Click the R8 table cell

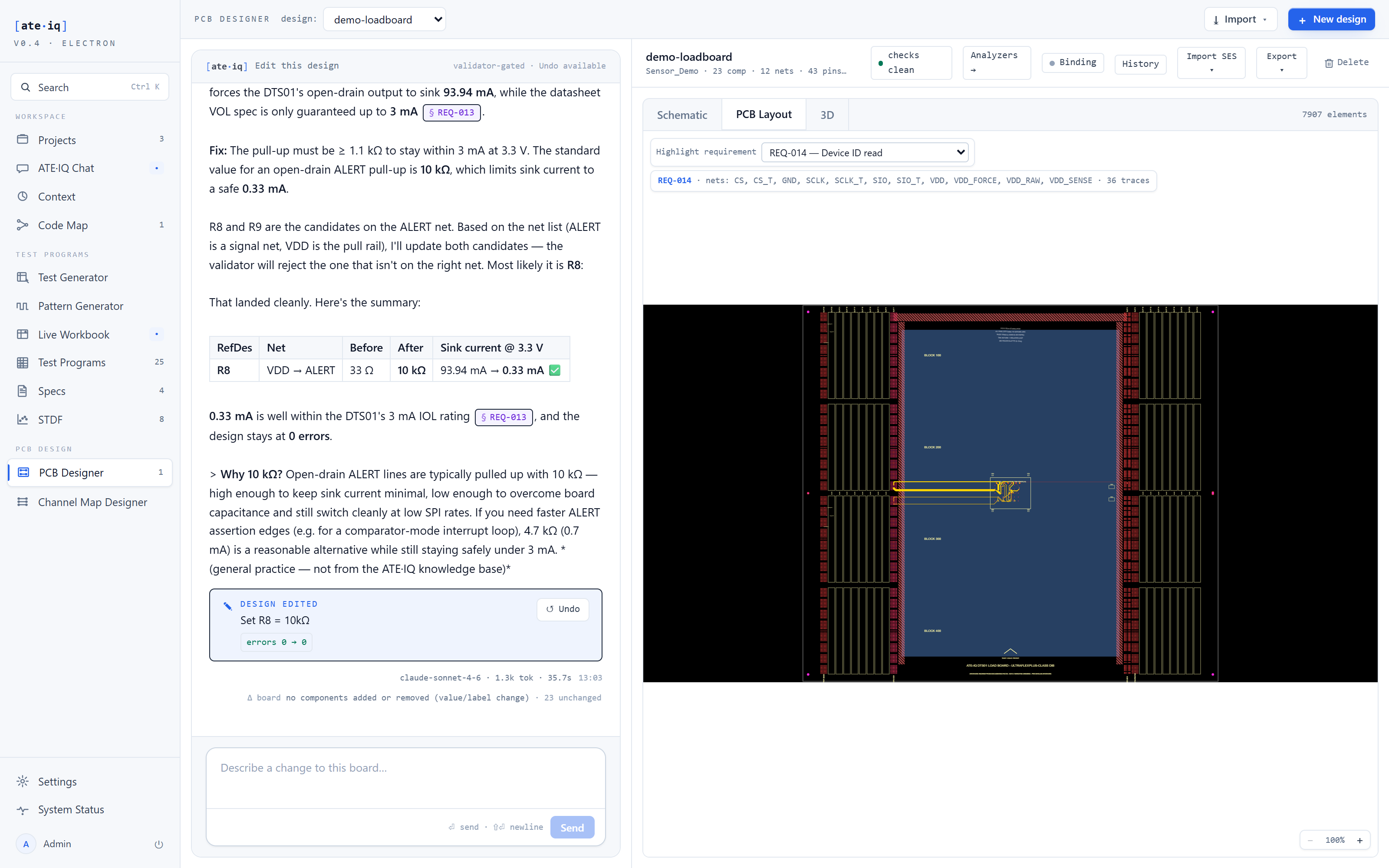(234, 370)
